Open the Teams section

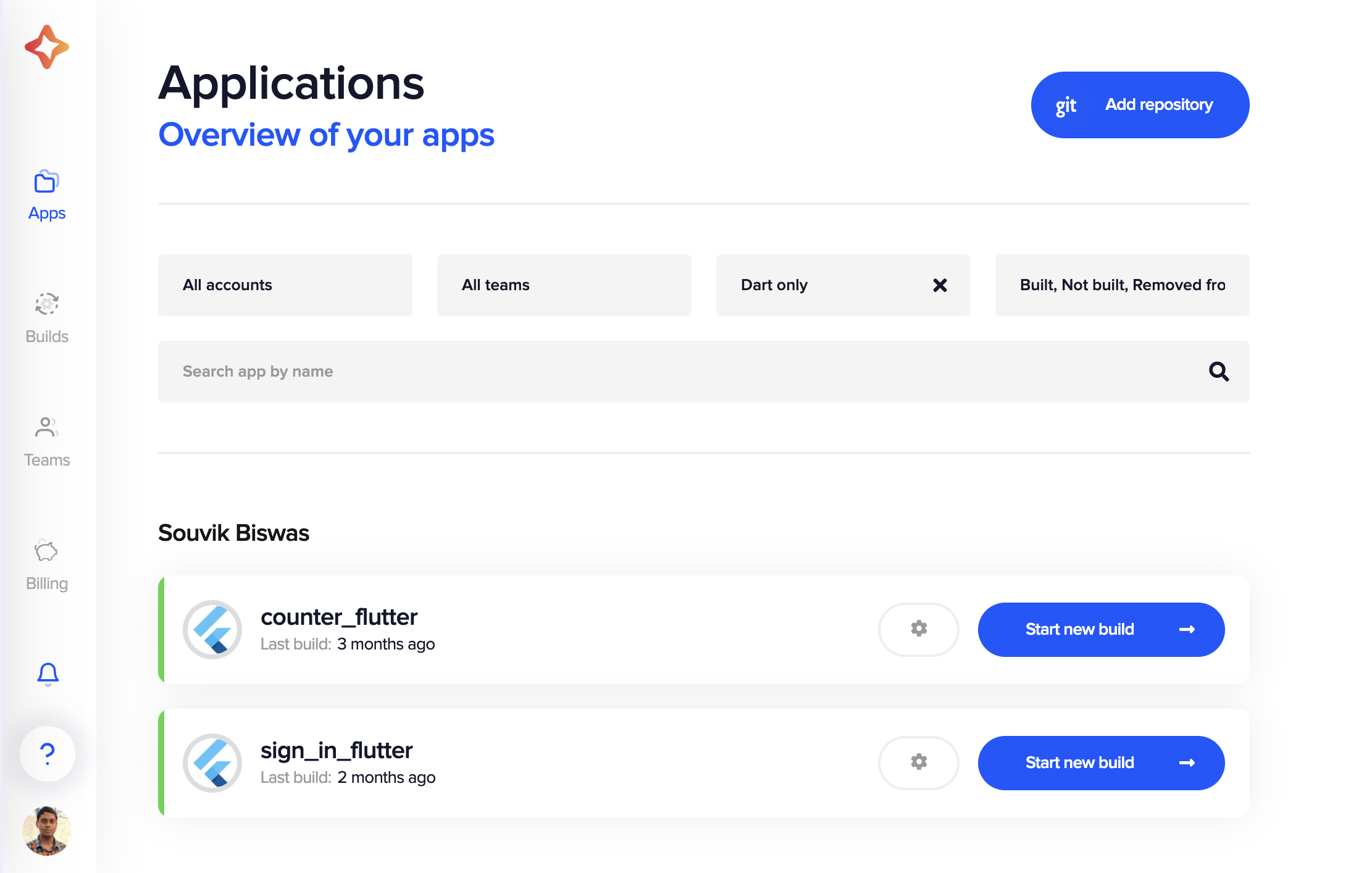click(47, 443)
